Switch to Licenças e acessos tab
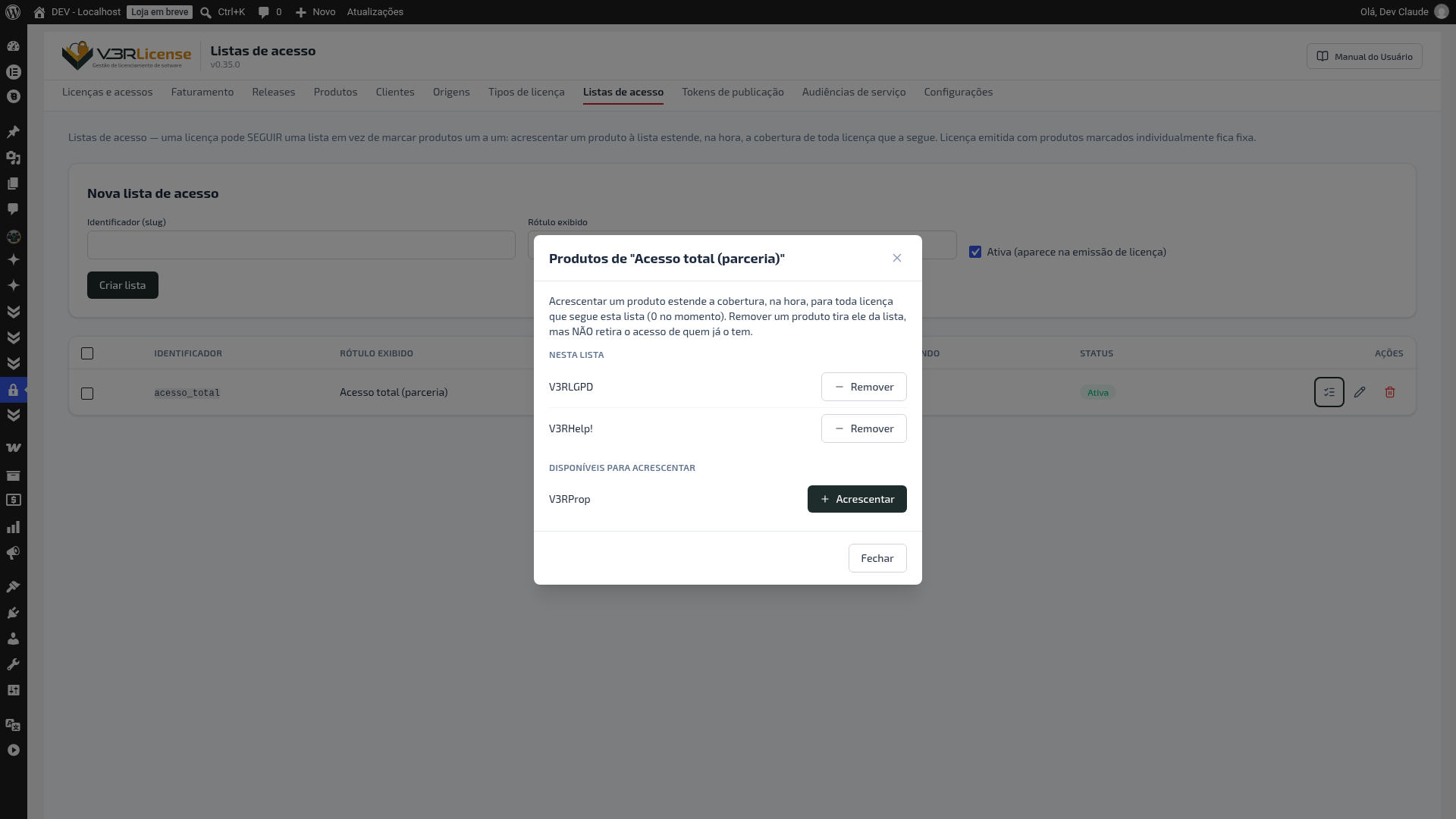The width and height of the screenshot is (1456, 819). coord(108,92)
